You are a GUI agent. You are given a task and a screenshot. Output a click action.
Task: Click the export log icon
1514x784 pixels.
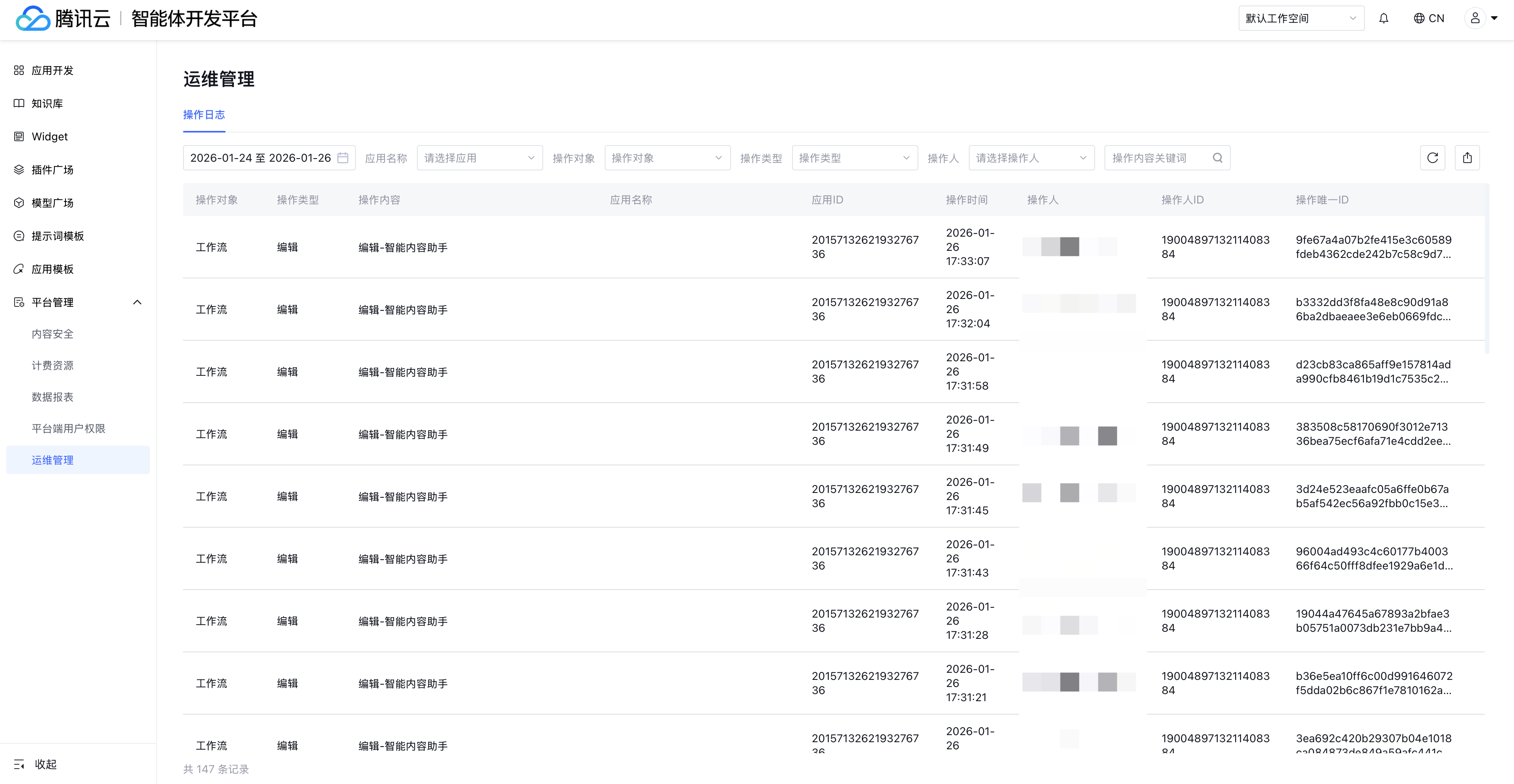click(1467, 158)
